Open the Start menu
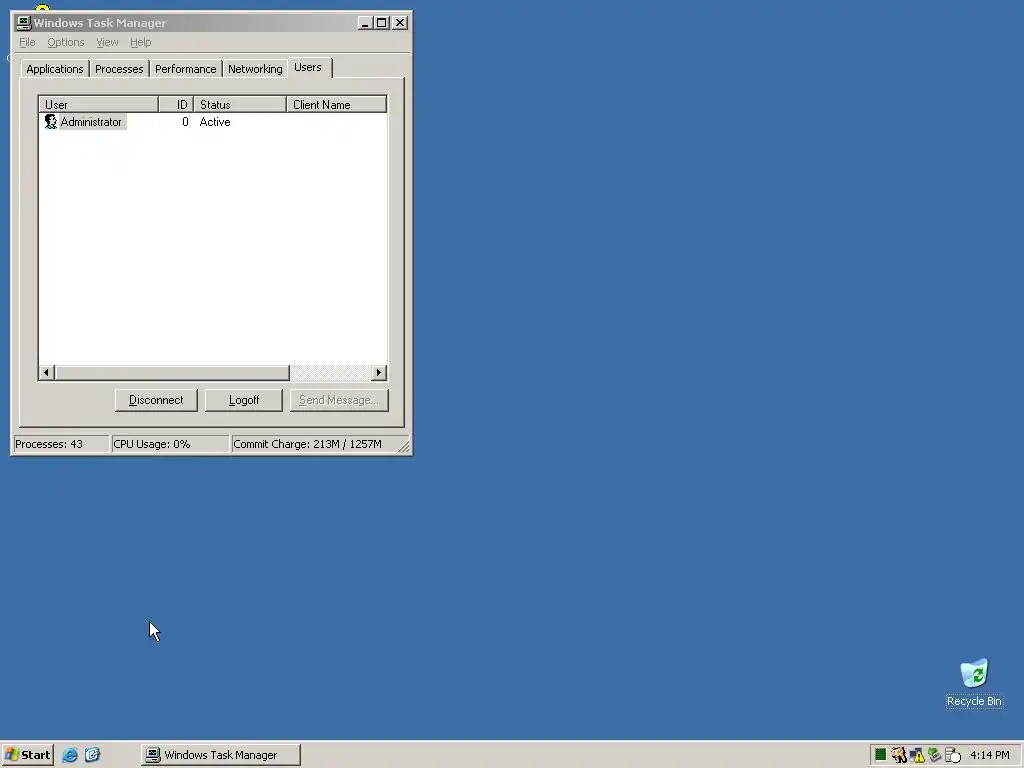Image resolution: width=1024 pixels, height=768 pixels. (27, 755)
